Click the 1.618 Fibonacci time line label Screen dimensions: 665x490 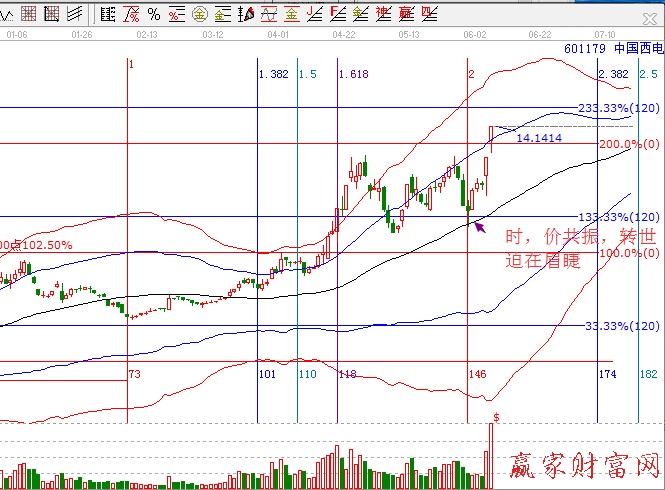(352, 75)
